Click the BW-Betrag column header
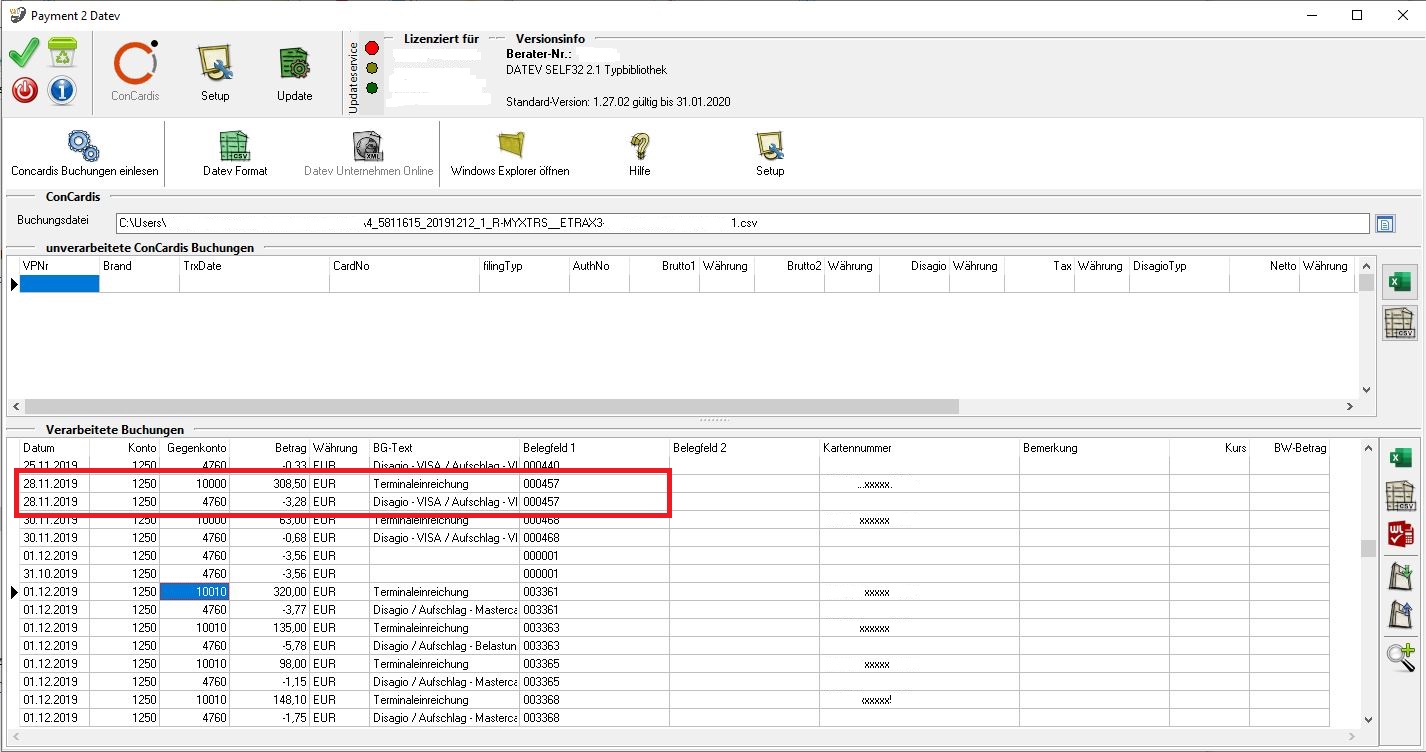 (1290, 448)
